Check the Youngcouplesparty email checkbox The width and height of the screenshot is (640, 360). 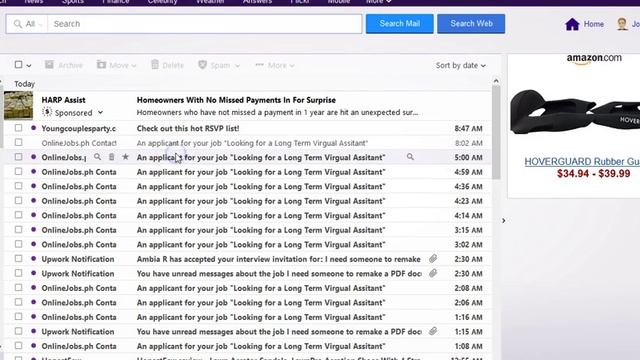coord(18,128)
